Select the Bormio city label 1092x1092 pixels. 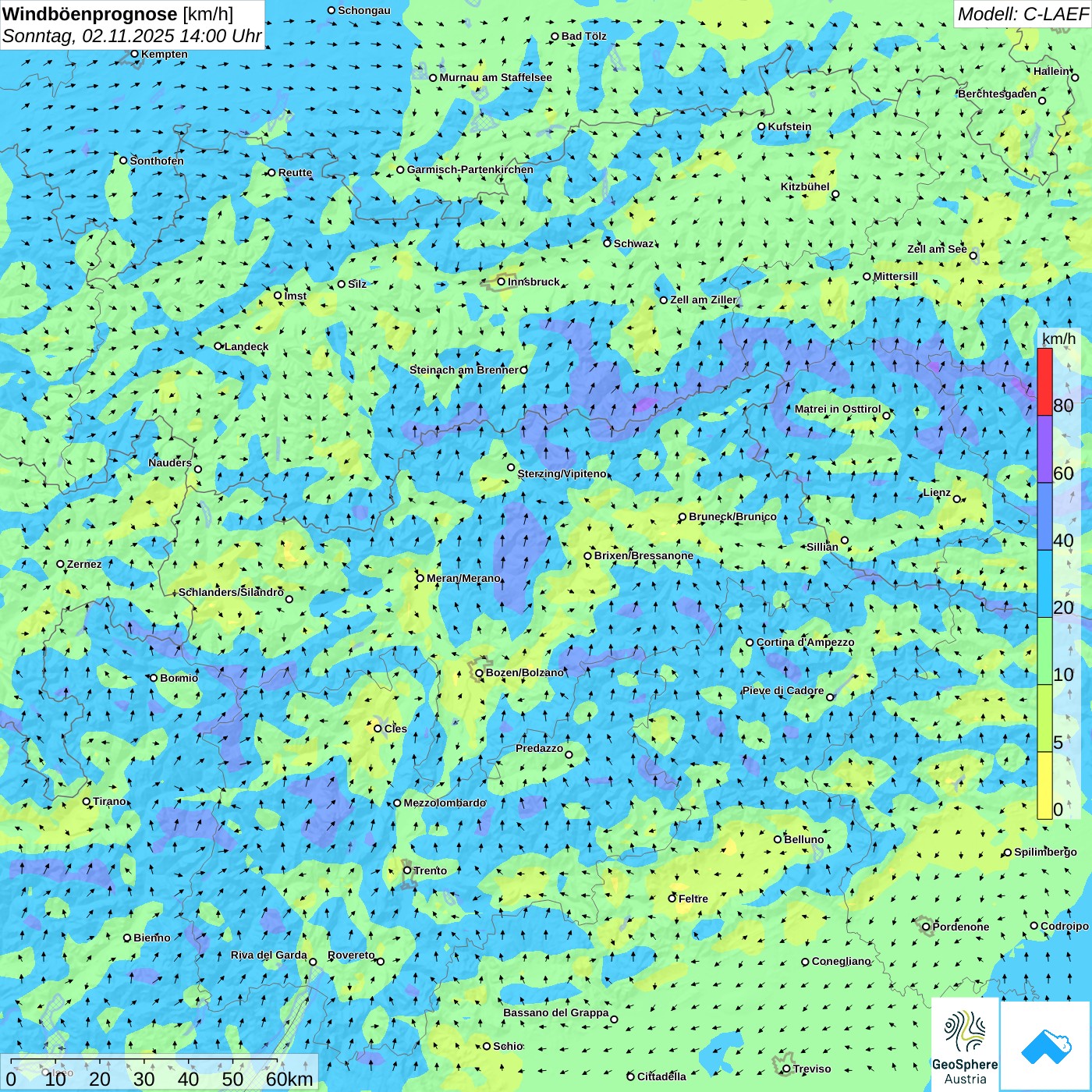pyautogui.click(x=179, y=678)
